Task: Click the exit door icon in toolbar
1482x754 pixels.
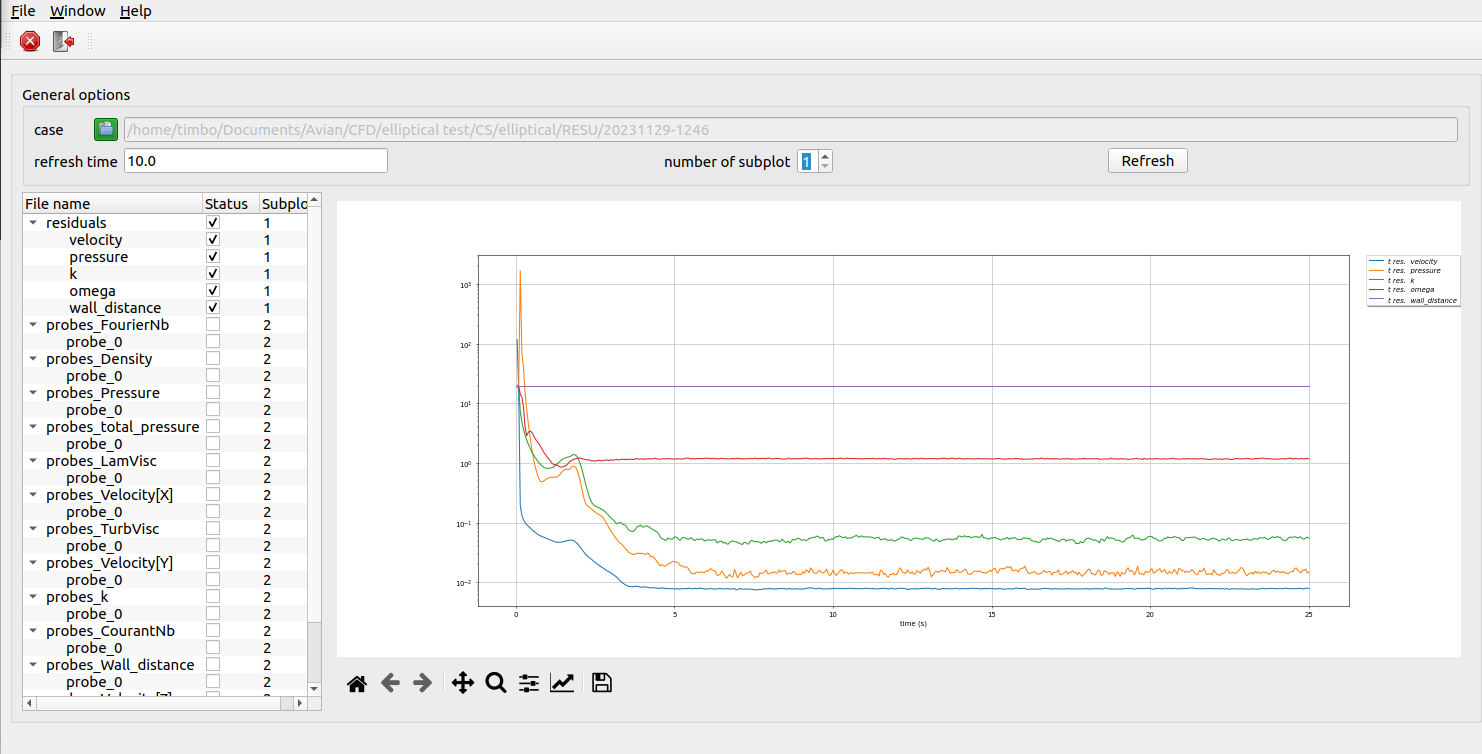Action: 64,41
